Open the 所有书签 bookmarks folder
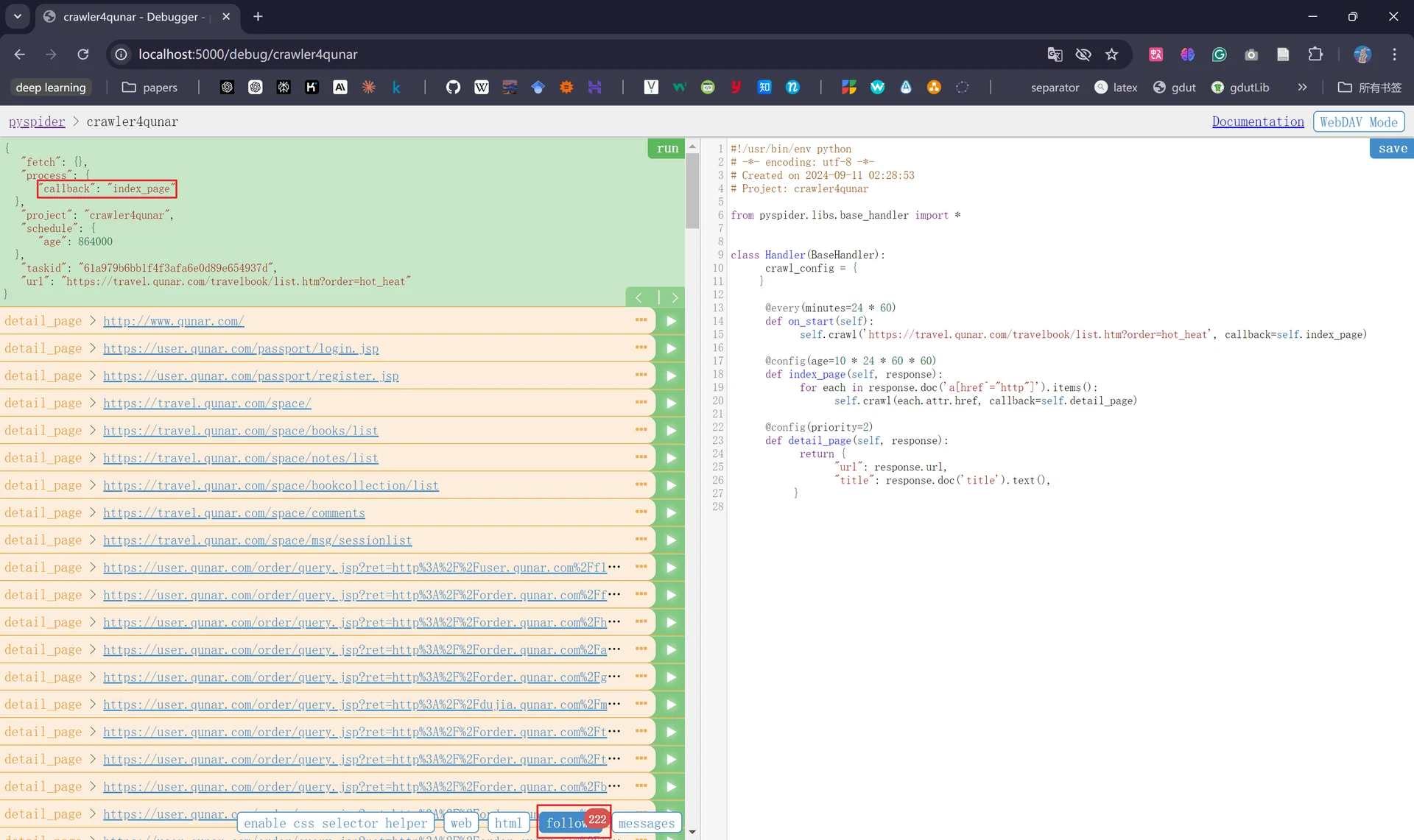The width and height of the screenshot is (1414, 840). [1370, 87]
